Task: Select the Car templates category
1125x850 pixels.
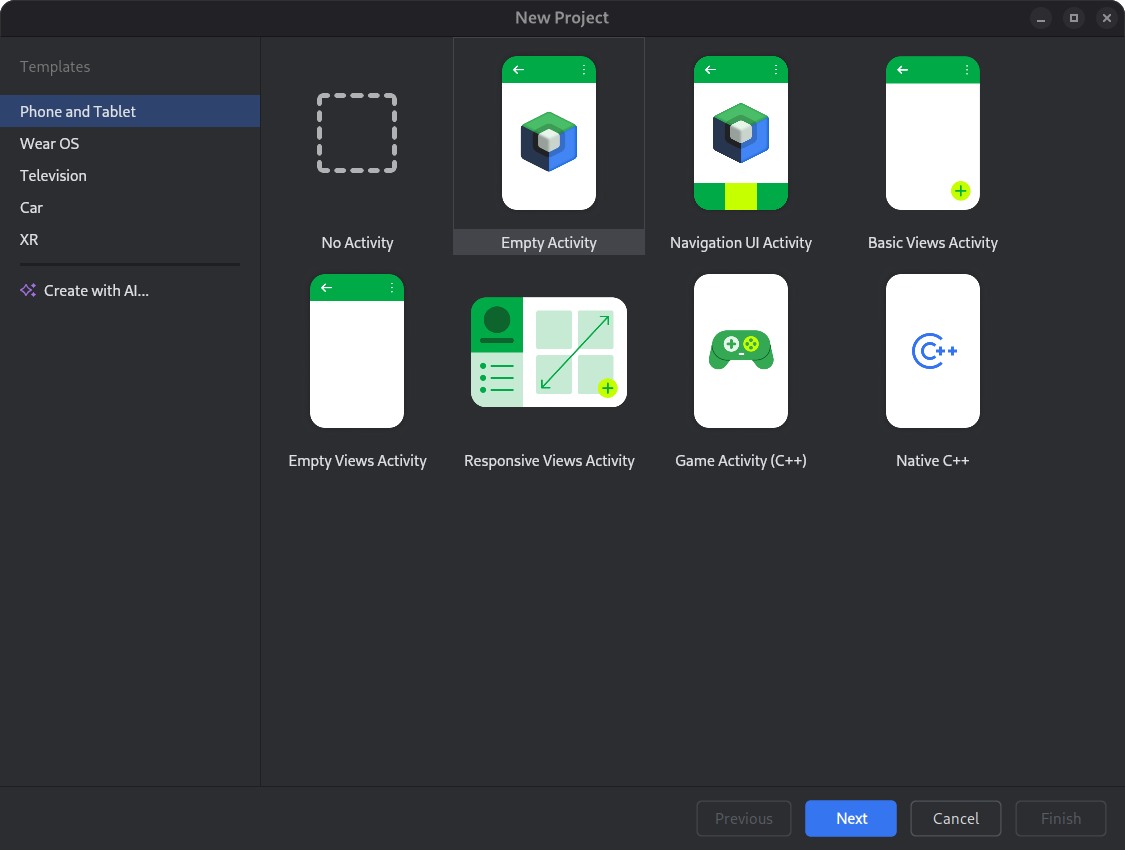Action: point(31,207)
